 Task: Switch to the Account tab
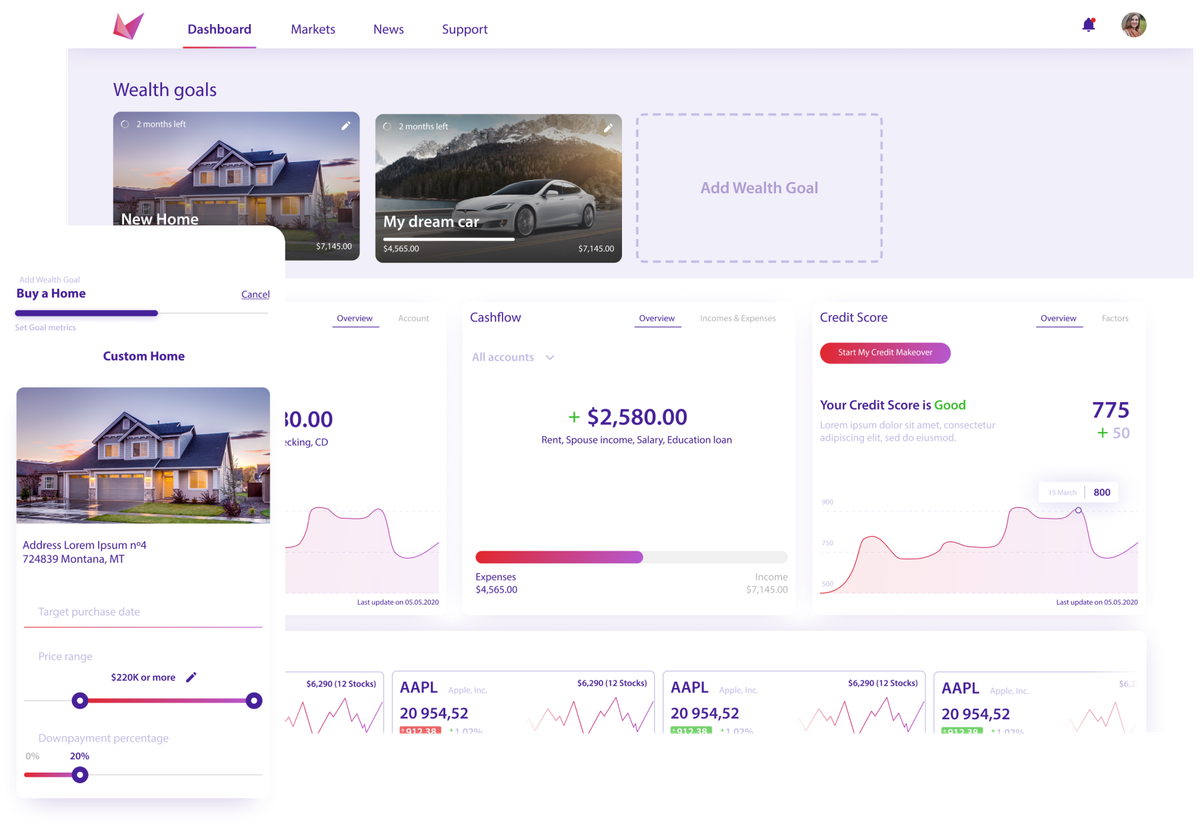(x=413, y=318)
